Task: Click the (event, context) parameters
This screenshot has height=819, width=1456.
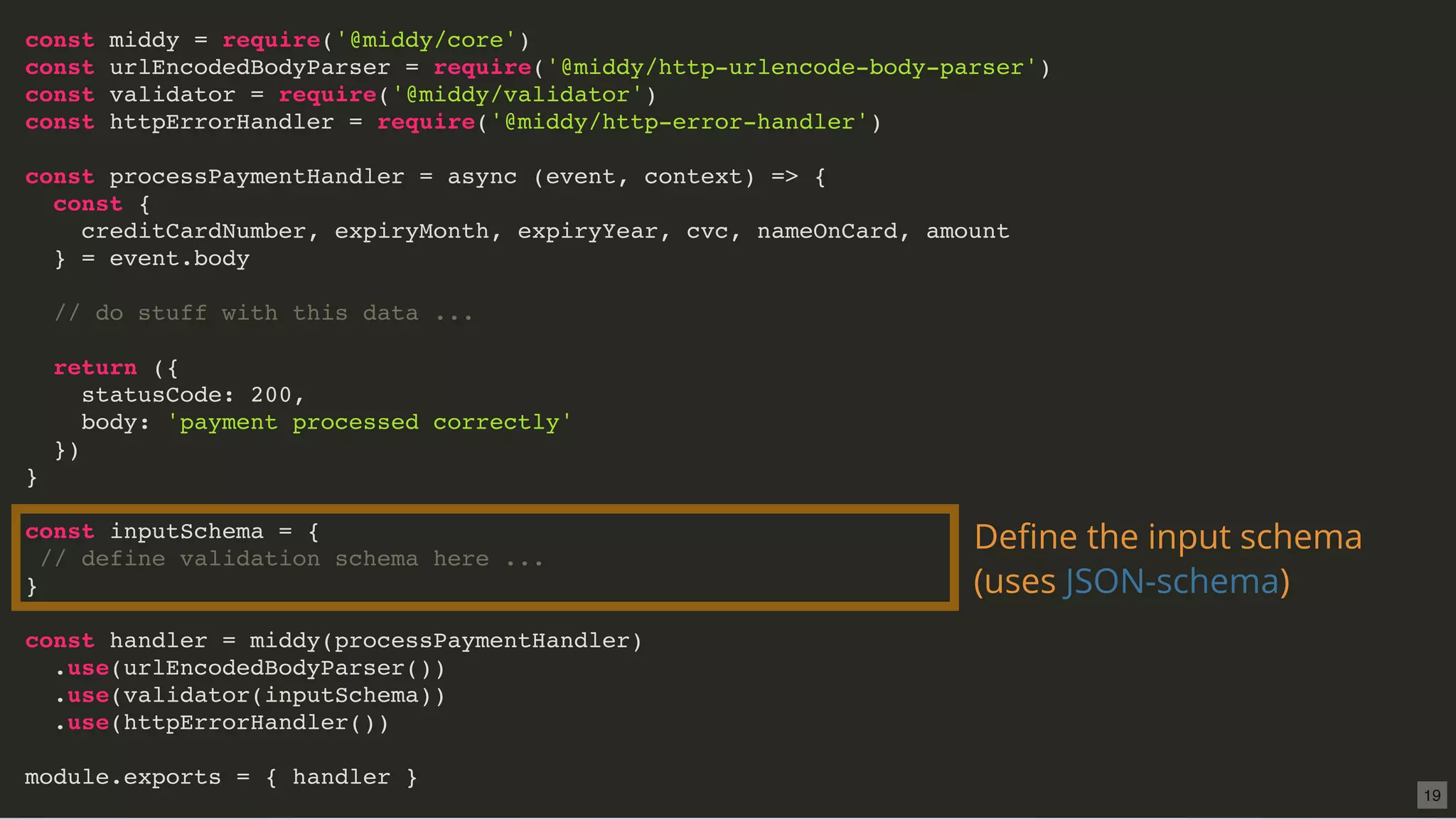Action: (644, 177)
